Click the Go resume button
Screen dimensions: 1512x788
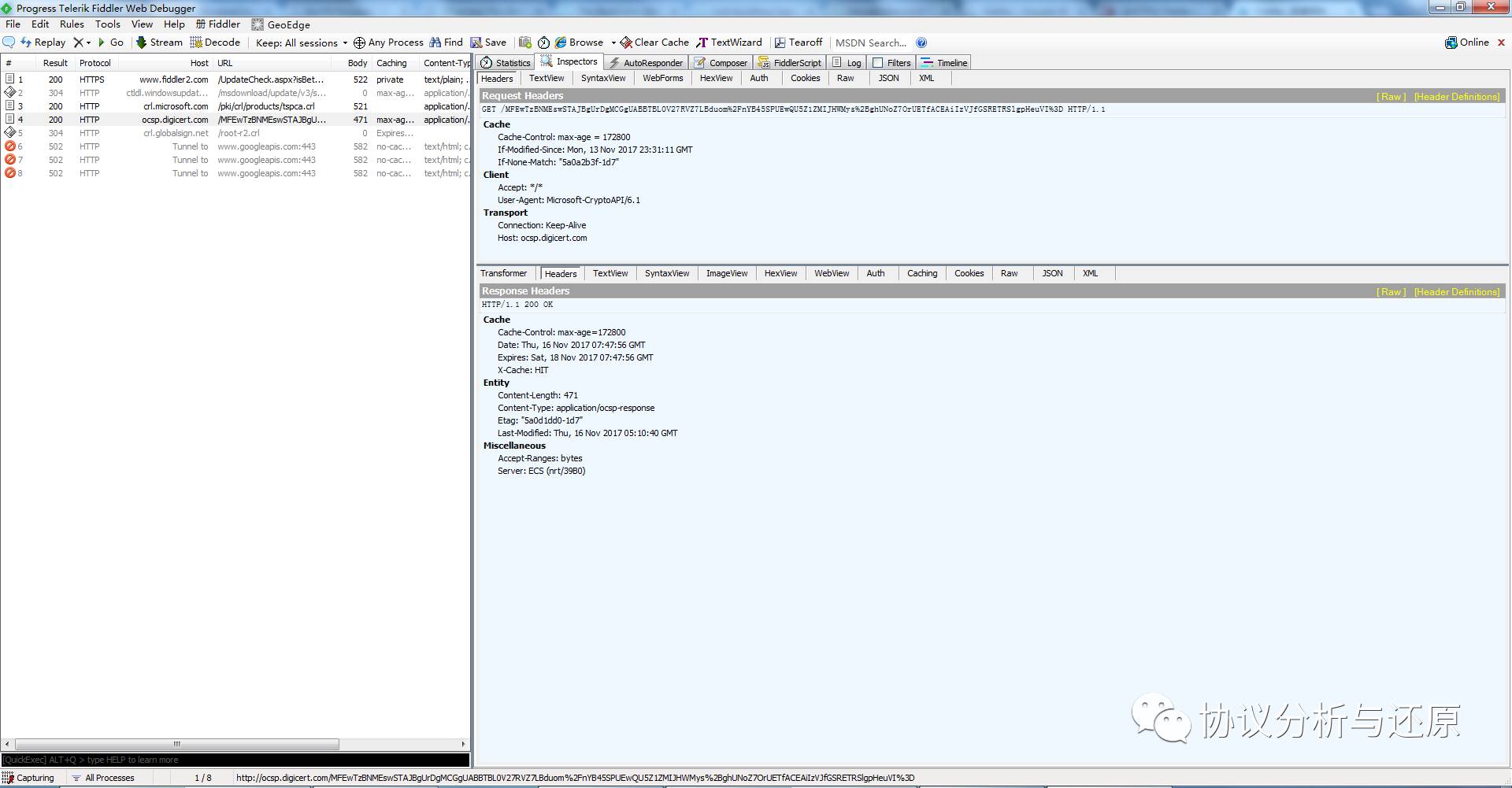click(110, 43)
